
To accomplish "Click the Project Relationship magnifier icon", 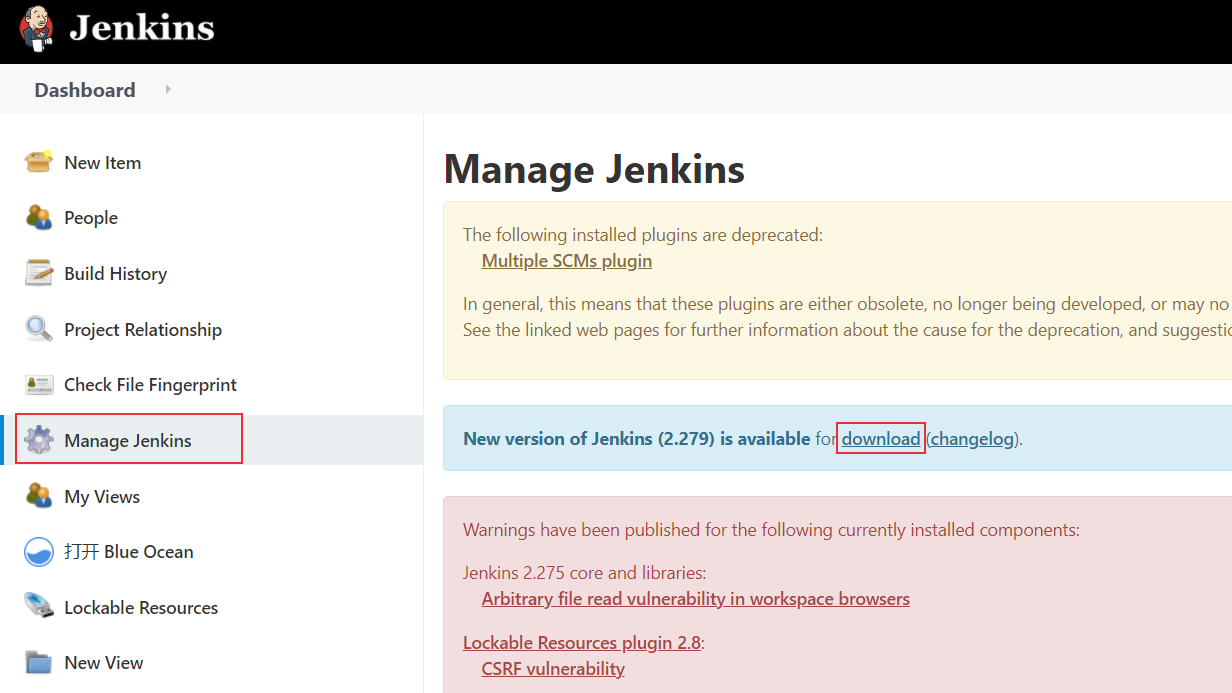I will (x=39, y=329).
